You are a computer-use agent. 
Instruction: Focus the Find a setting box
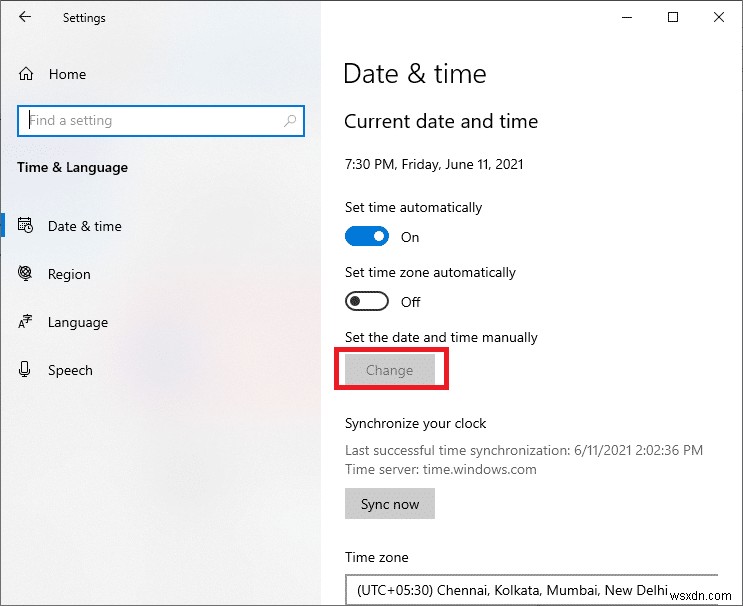pyautogui.click(x=161, y=121)
